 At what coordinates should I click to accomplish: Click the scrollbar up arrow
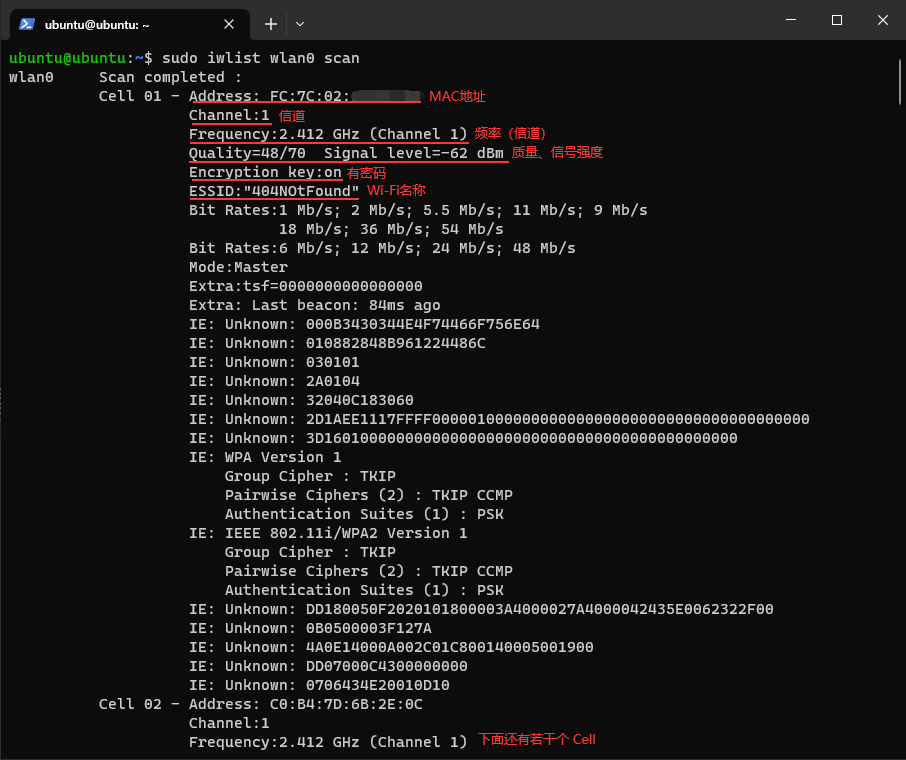(899, 50)
